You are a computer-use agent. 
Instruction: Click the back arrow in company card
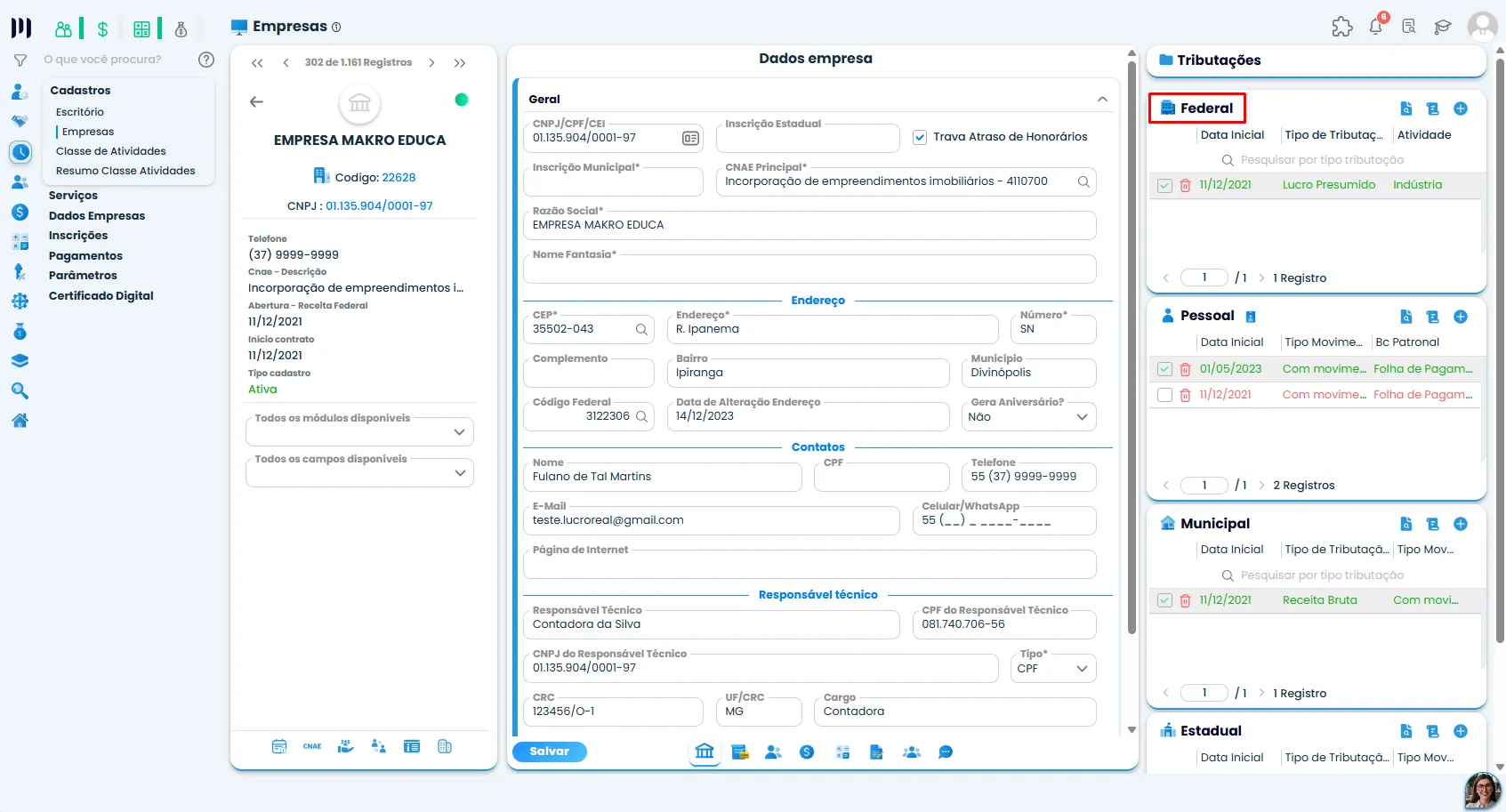[x=256, y=101]
